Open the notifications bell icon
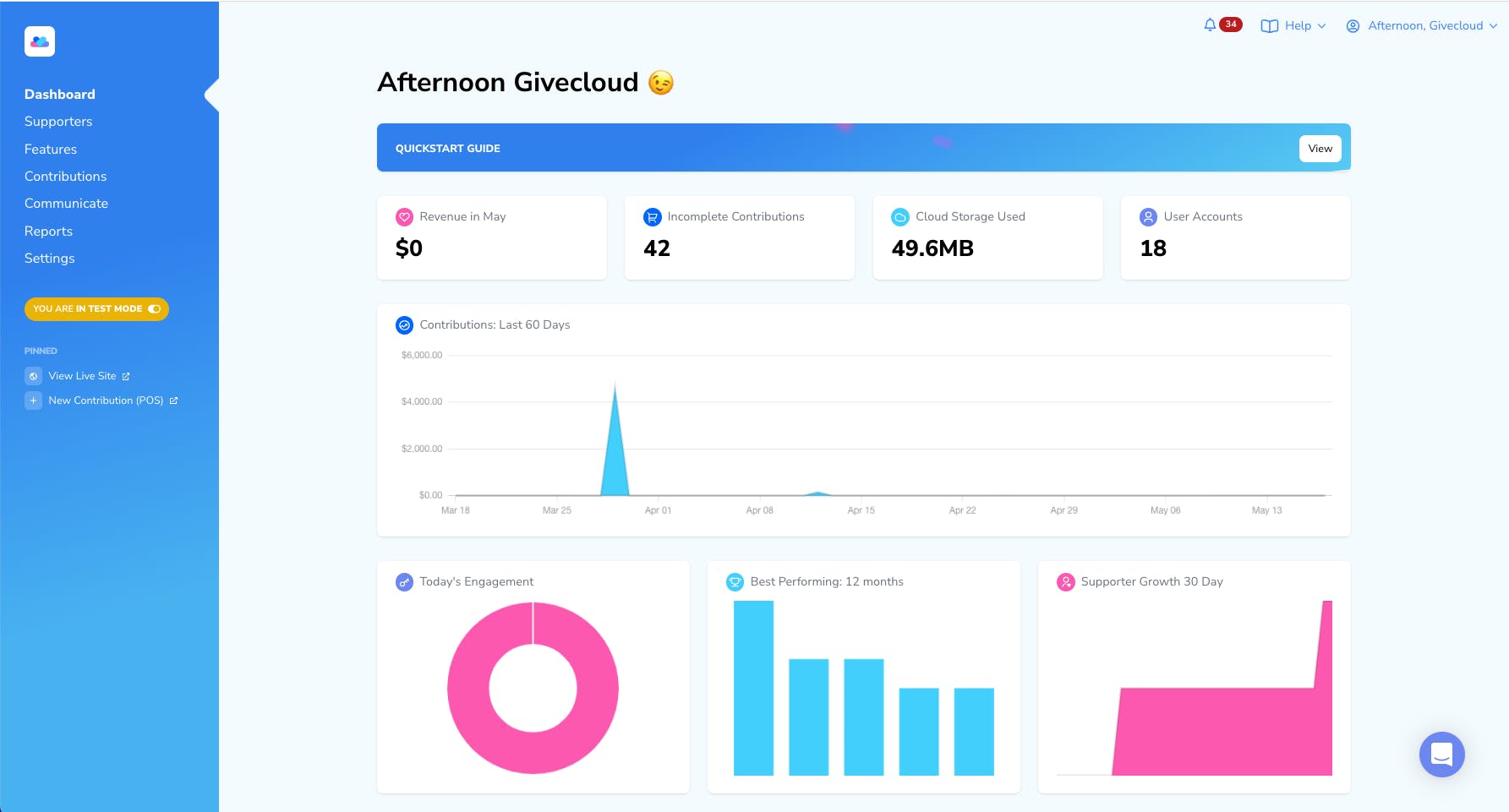The image size is (1509, 812). tap(1209, 25)
